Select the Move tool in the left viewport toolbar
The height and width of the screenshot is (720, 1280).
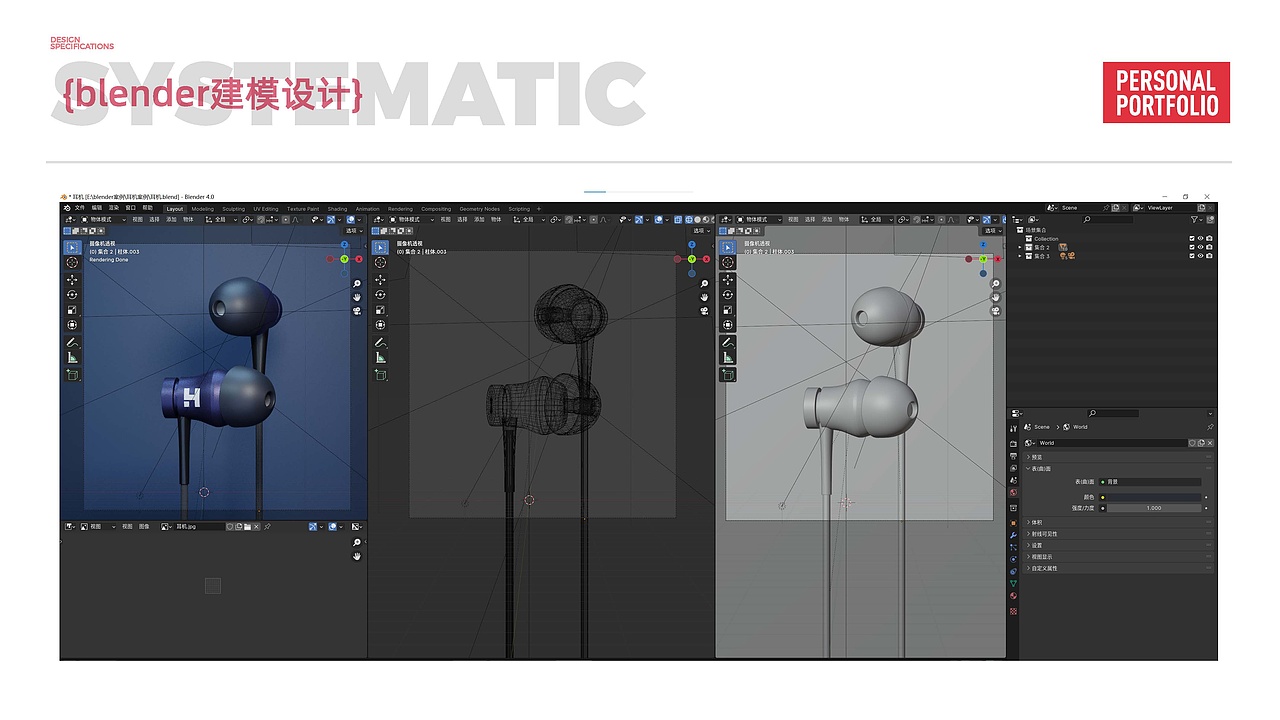pyautogui.click(x=72, y=280)
